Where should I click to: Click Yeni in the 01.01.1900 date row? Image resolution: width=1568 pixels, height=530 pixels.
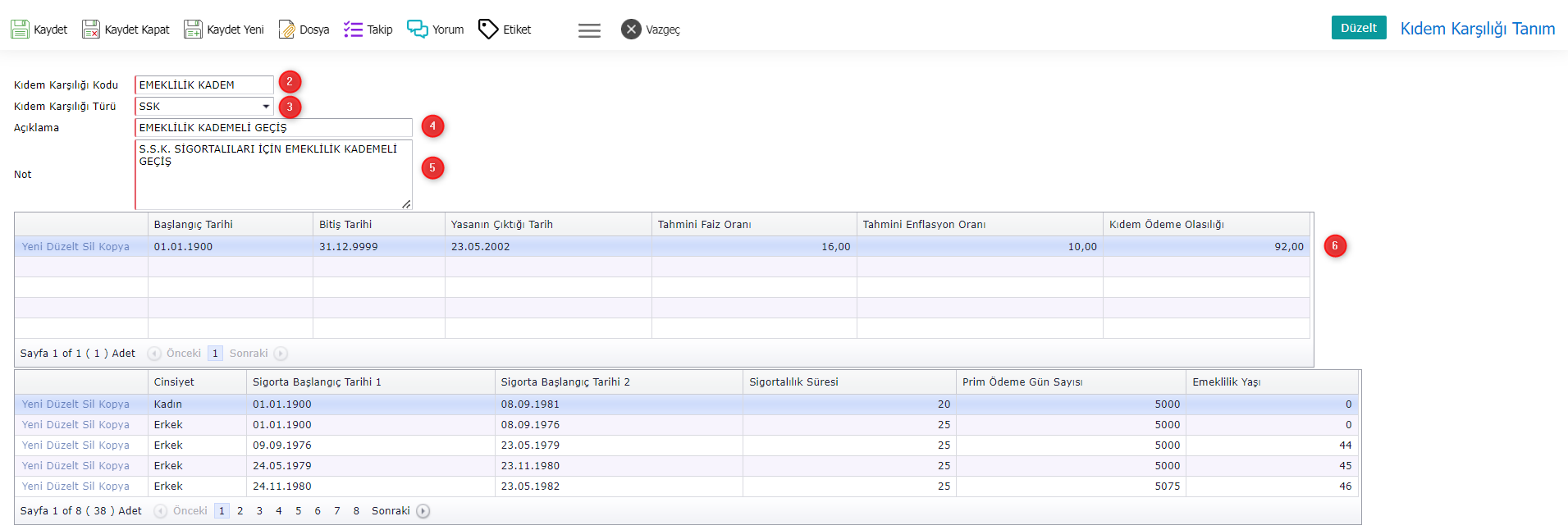tap(33, 246)
